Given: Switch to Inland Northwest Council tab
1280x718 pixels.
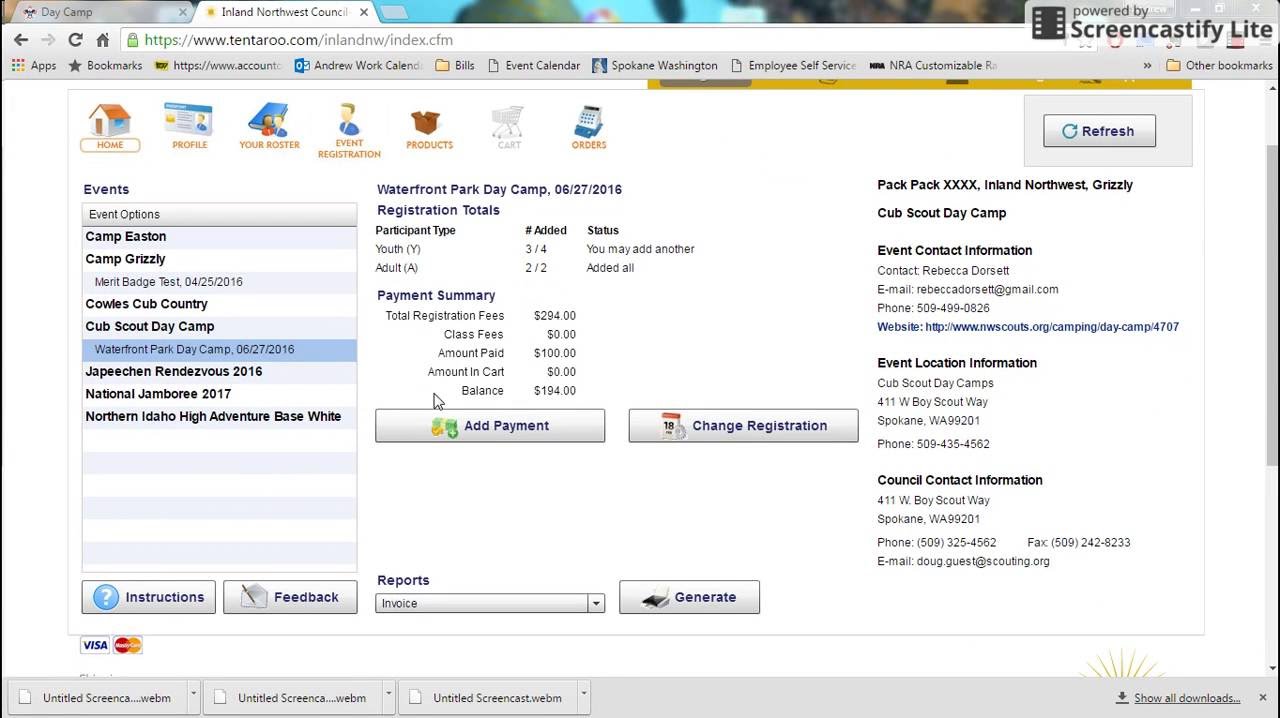Looking at the screenshot, I should click(x=285, y=13).
